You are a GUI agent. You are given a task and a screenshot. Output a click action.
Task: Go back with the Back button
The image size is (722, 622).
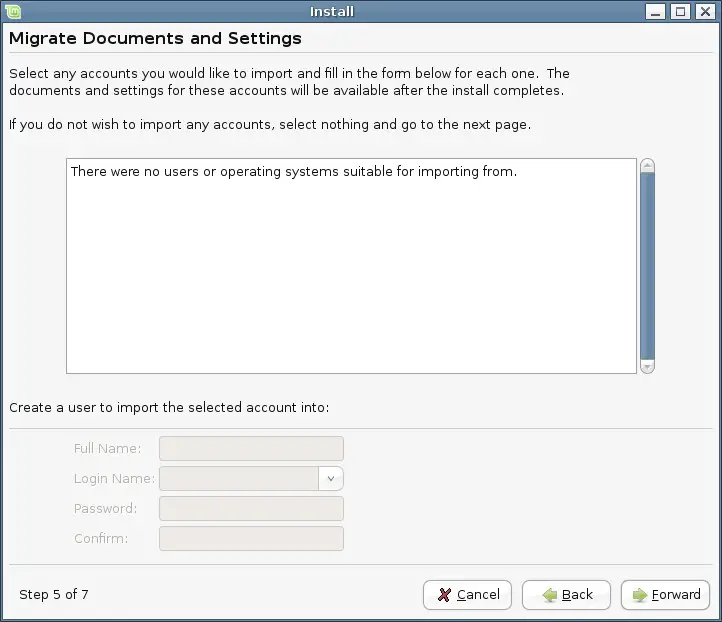(x=566, y=594)
